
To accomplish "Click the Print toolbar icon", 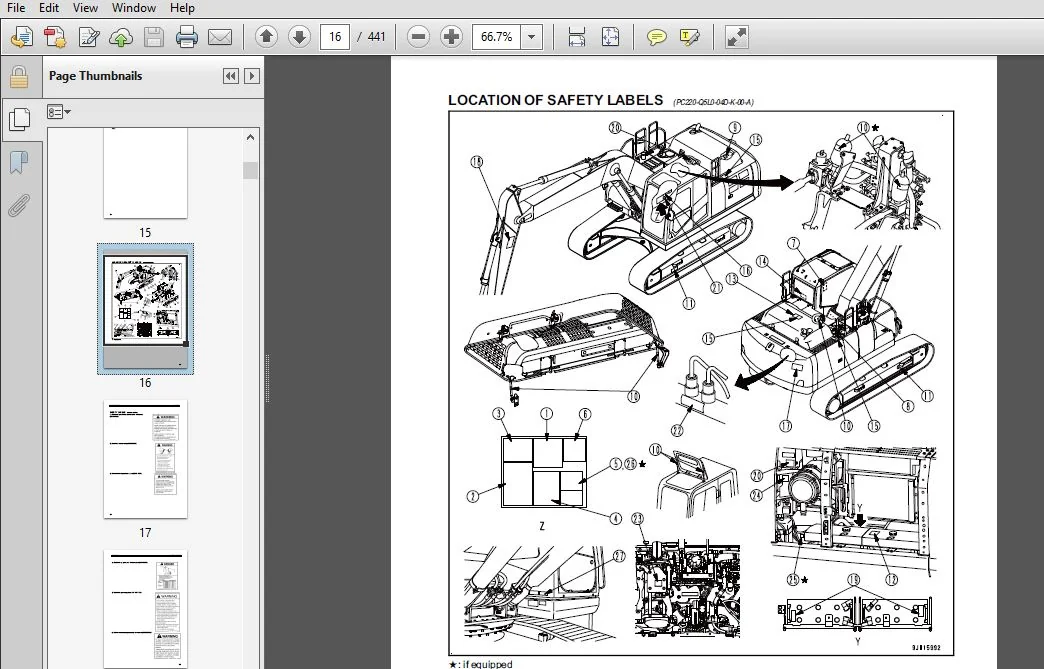I will [x=186, y=37].
